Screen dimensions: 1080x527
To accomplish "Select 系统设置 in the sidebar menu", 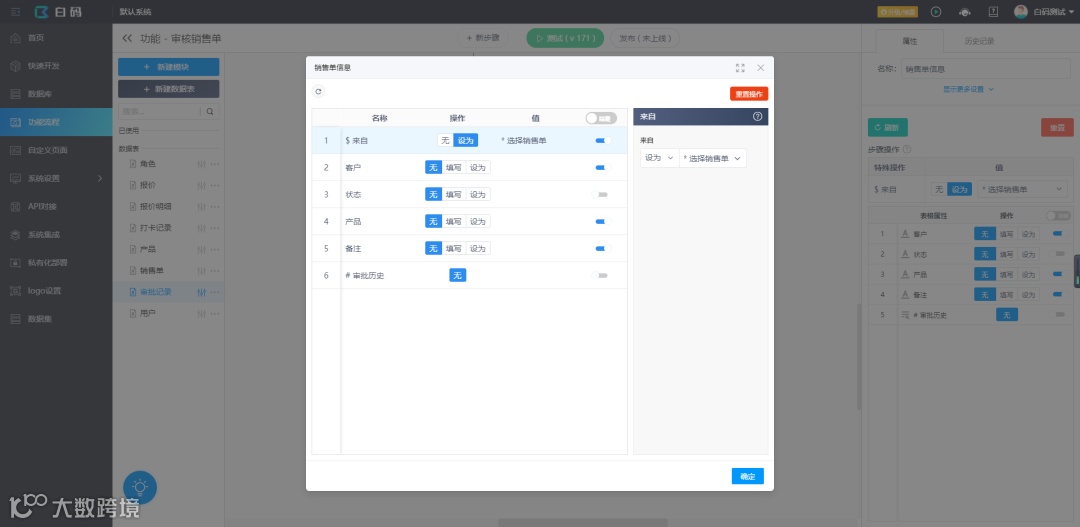I will (56, 178).
